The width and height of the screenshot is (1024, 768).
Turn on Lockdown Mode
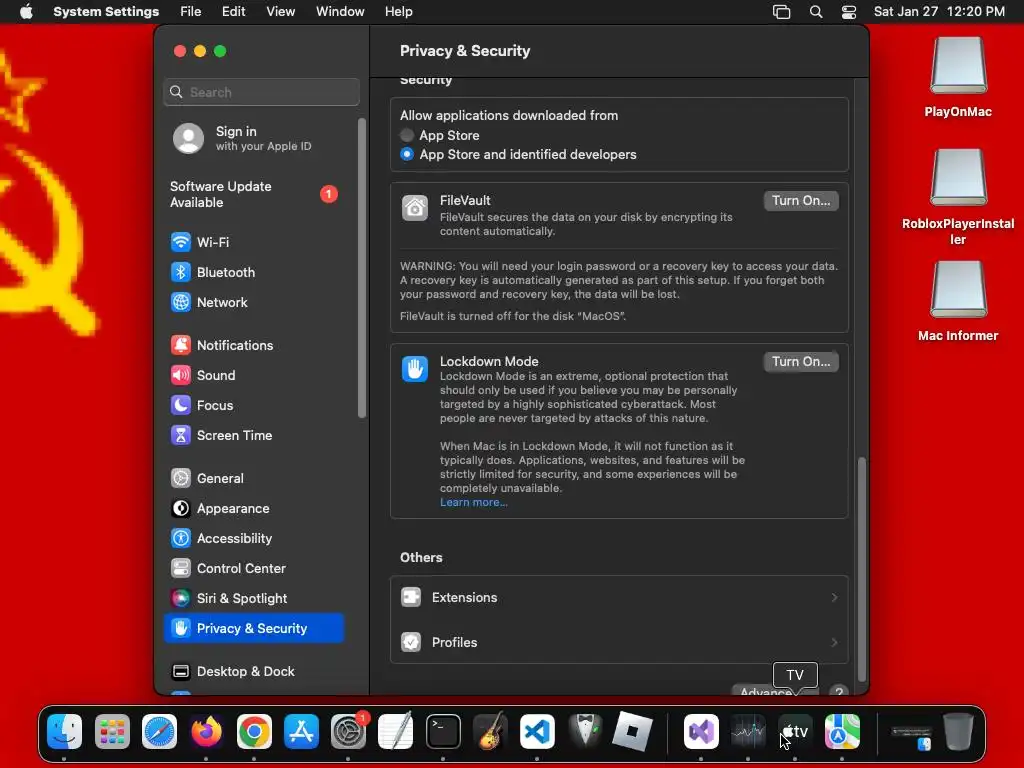801,361
